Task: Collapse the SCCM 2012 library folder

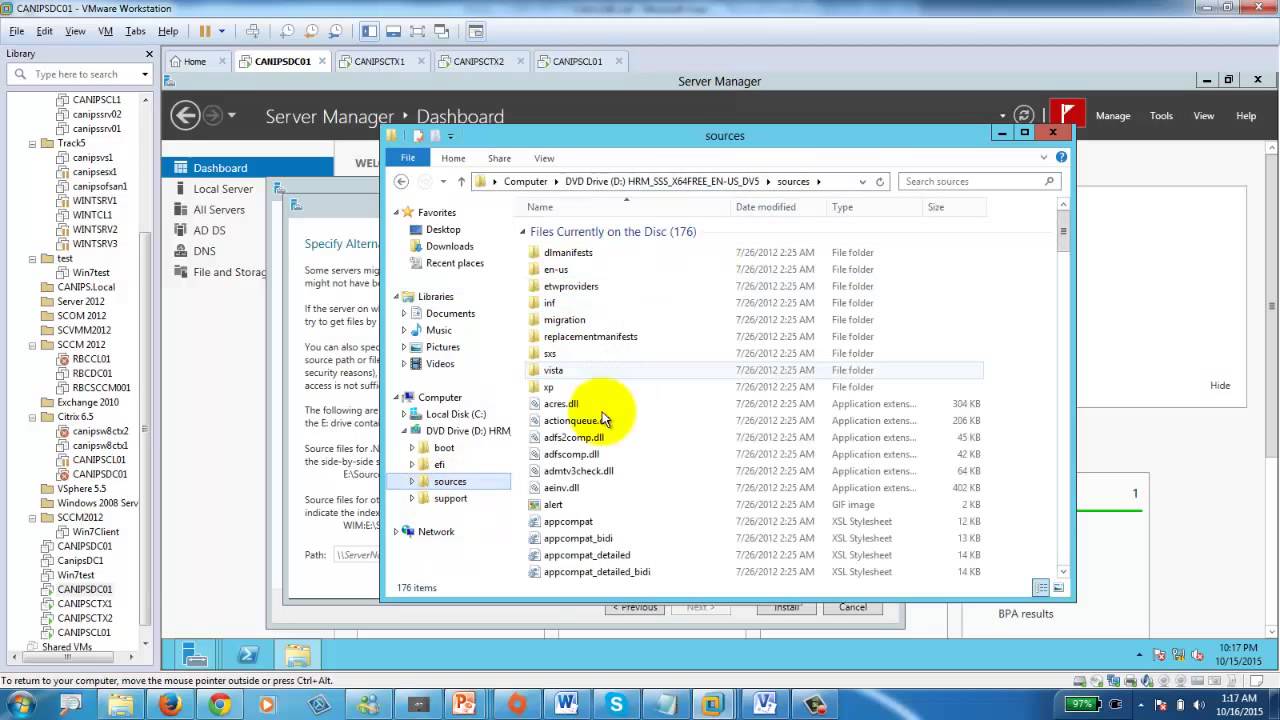Action: [33, 345]
